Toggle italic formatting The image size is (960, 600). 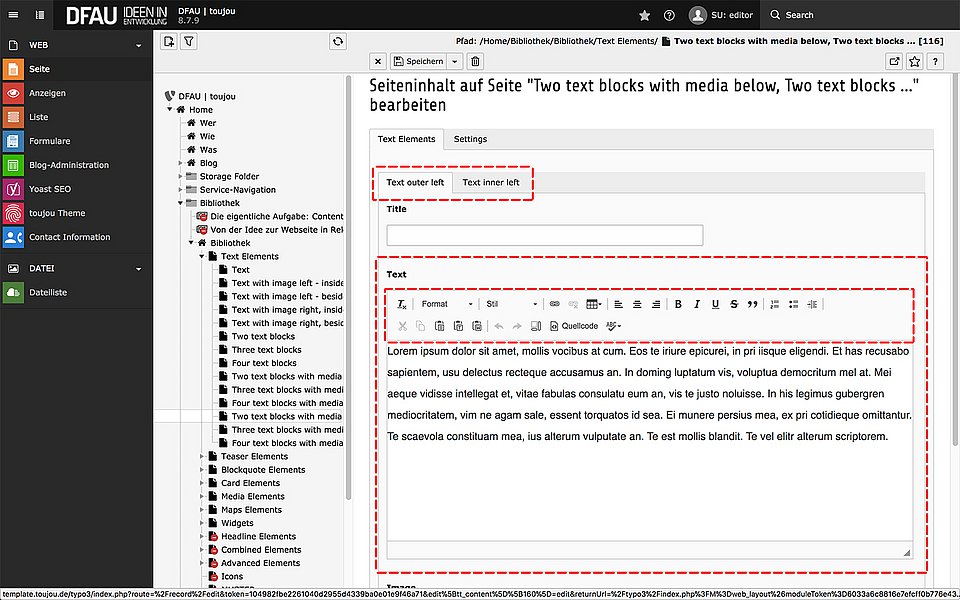point(696,304)
